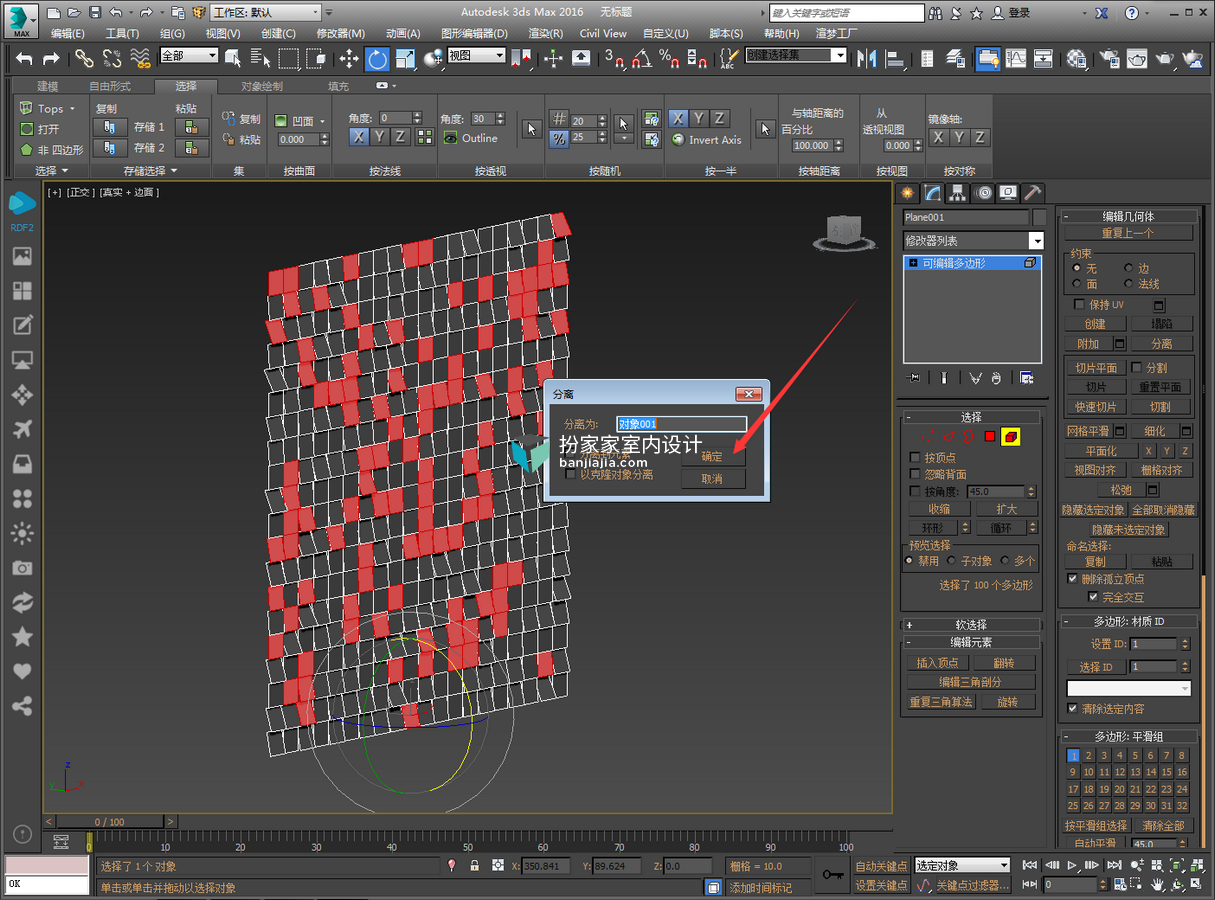Image resolution: width=1215 pixels, height=900 pixels.
Task: Click the Align tool icon
Action: click(895, 59)
